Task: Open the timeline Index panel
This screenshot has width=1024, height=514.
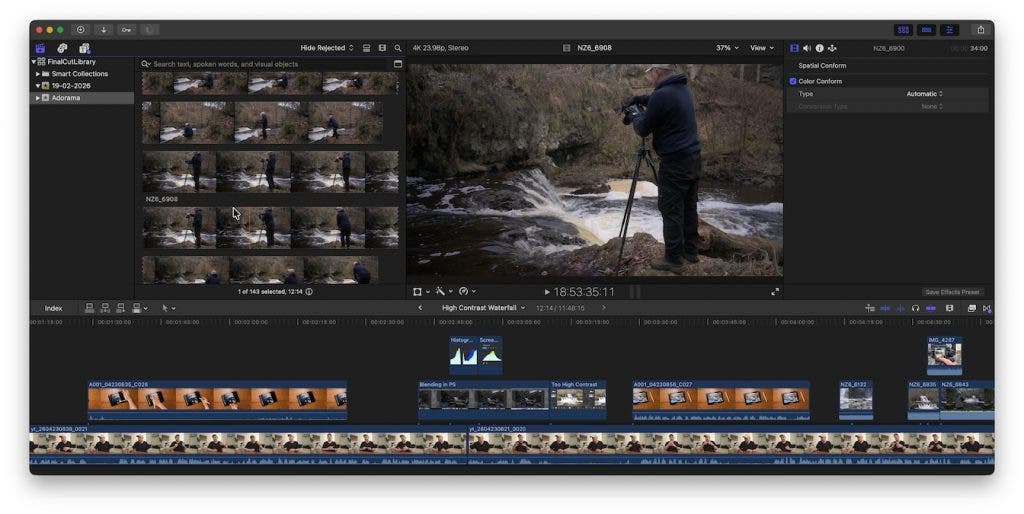Action: (54, 308)
